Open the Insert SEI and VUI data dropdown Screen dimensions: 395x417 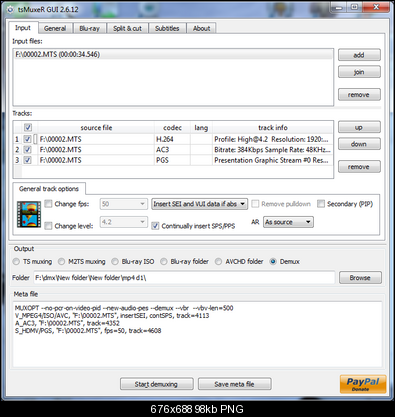coord(199,204)
